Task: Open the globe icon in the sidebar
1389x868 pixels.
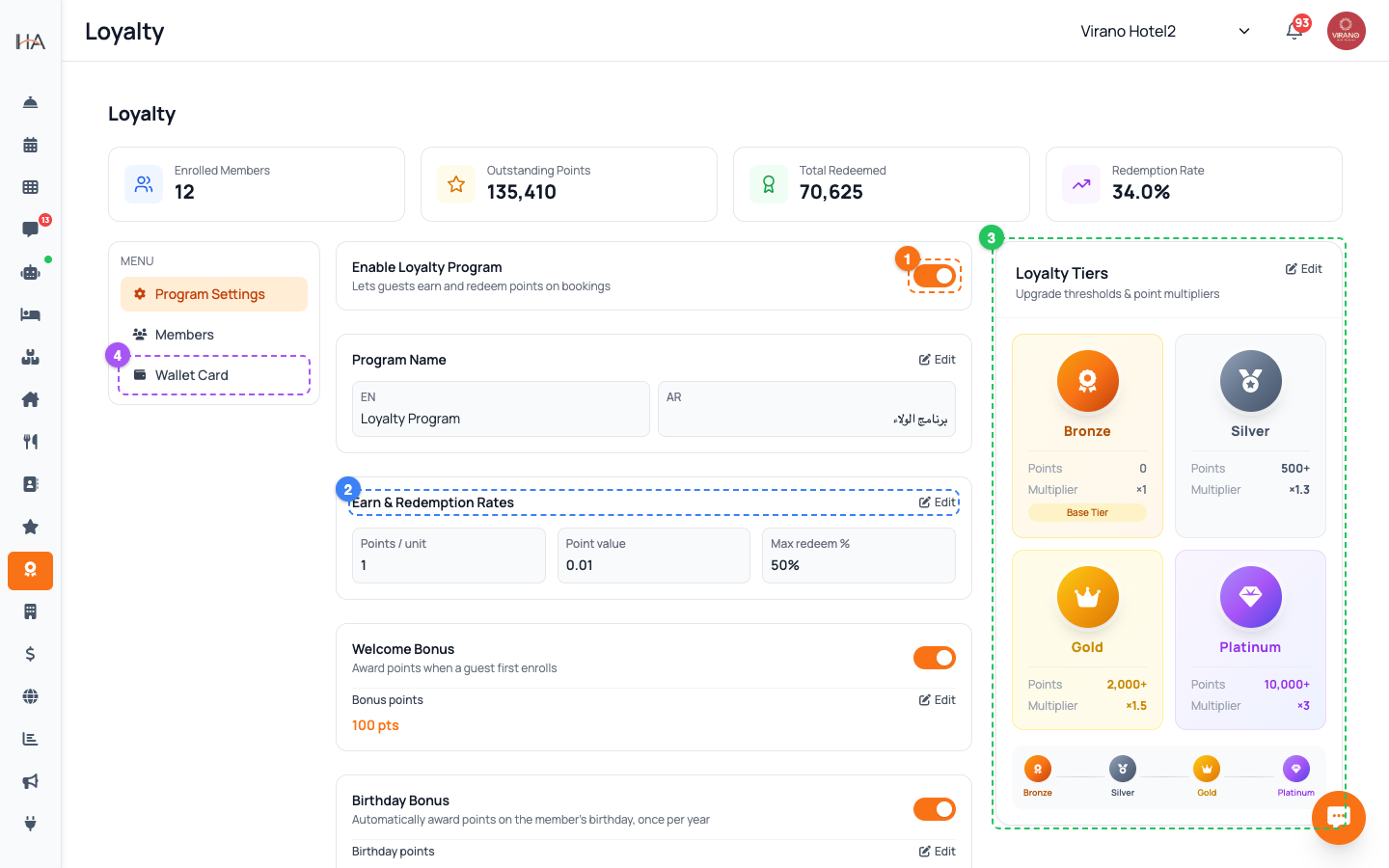Action: coord(30,696)
